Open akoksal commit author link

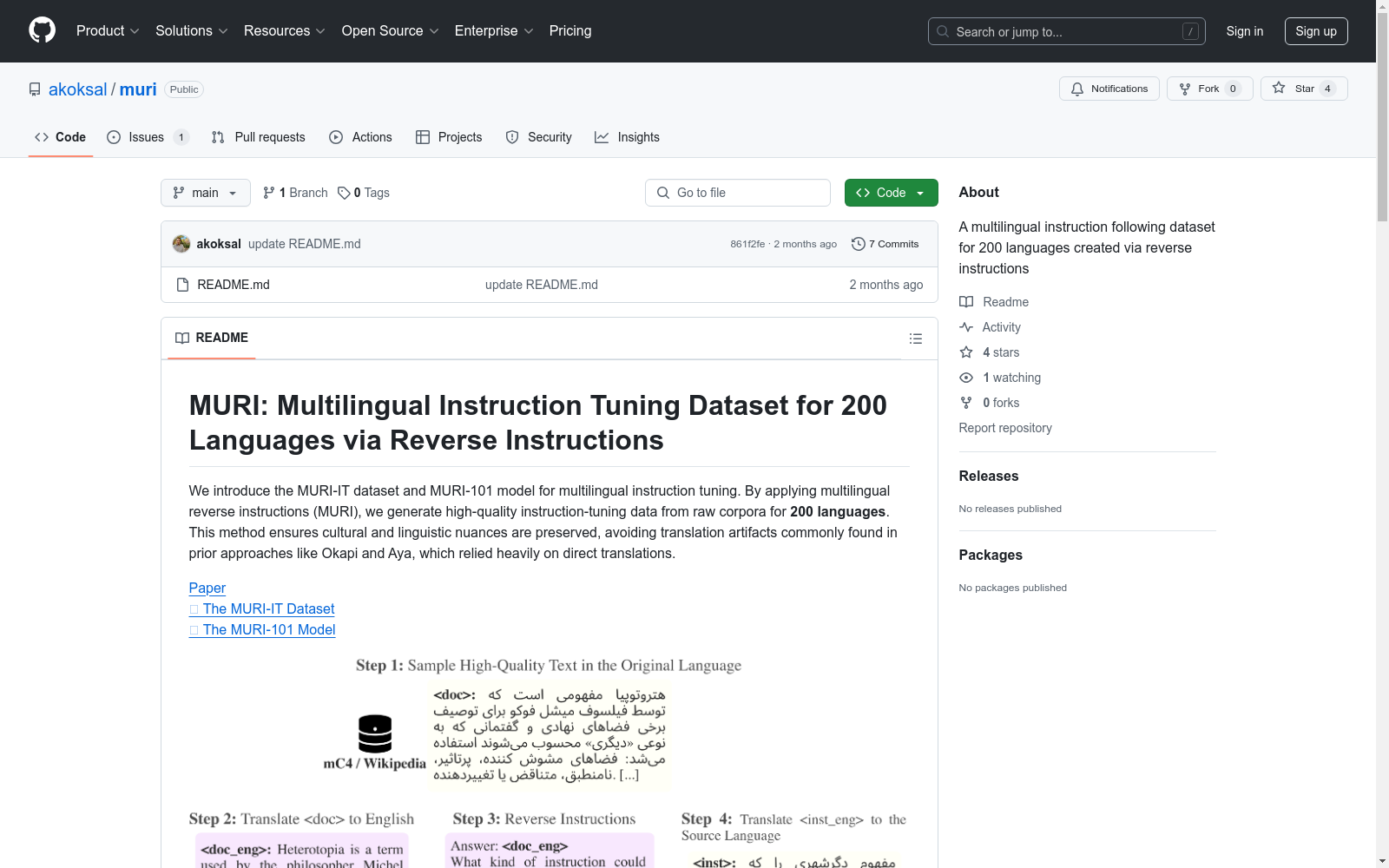tap(219, 244)
